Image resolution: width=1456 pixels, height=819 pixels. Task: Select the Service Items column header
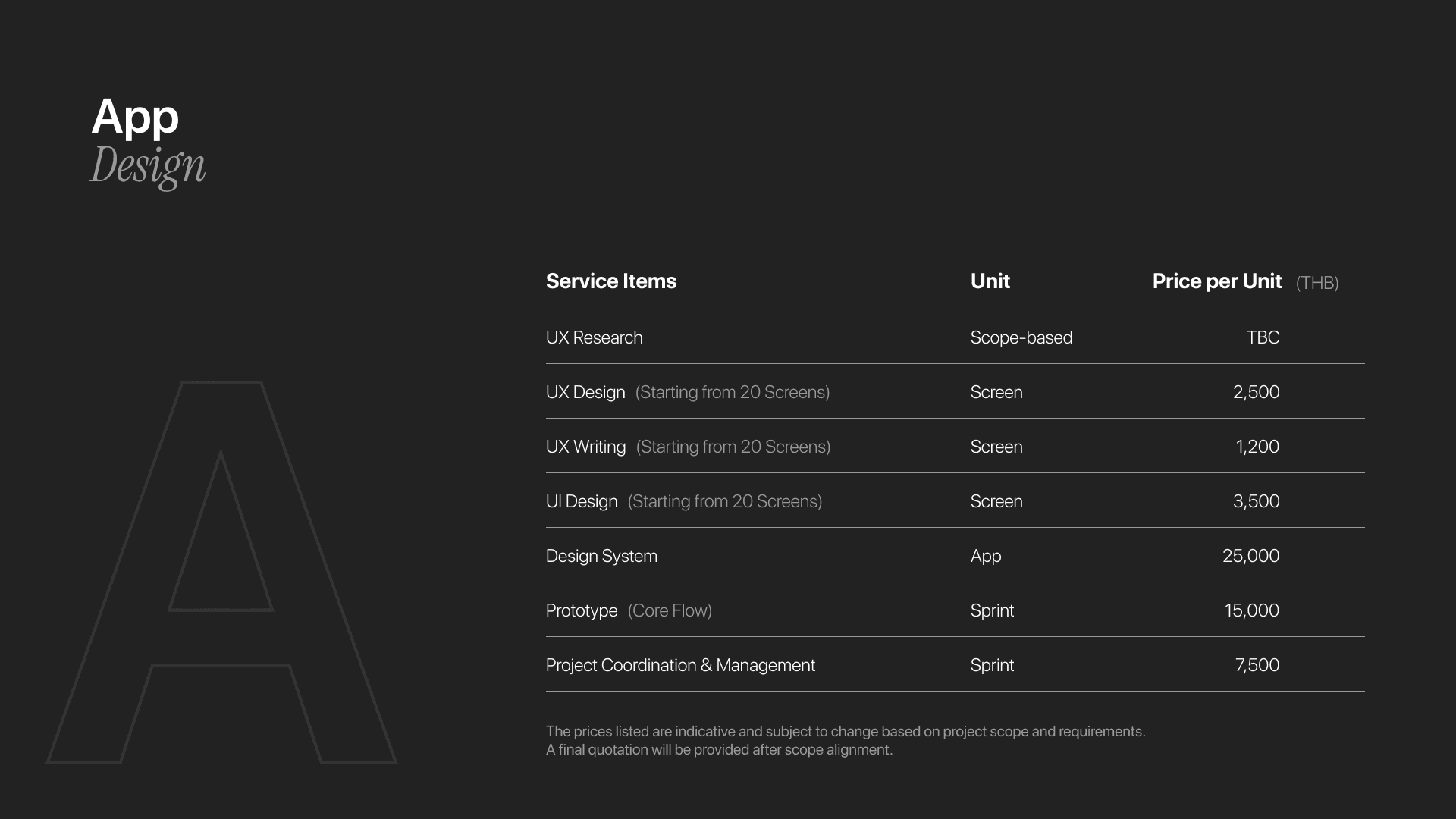[610, 281]
